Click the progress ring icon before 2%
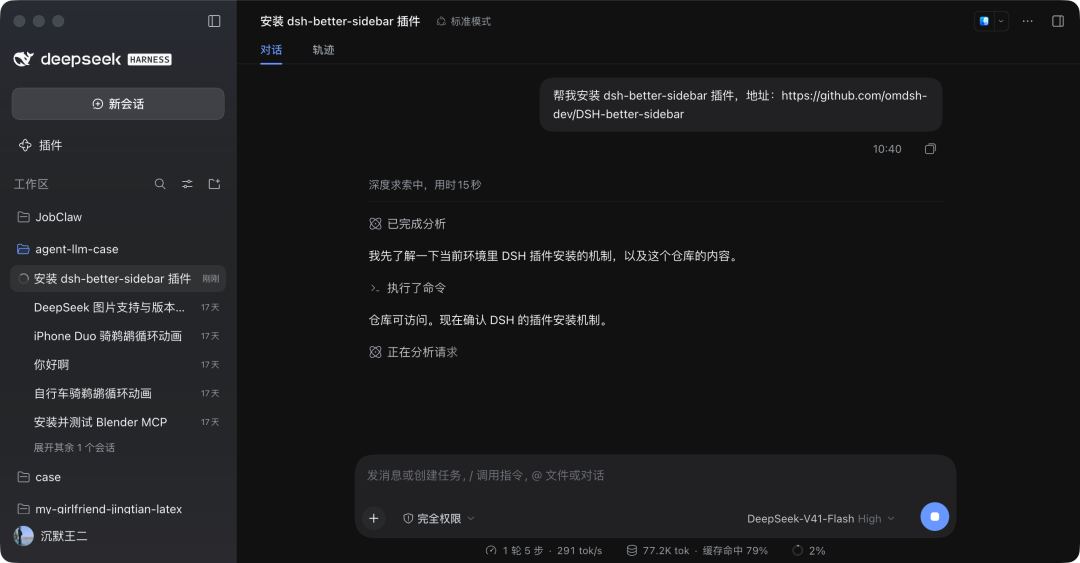Viewport: 1080px width, 563px height. (798, 551)
